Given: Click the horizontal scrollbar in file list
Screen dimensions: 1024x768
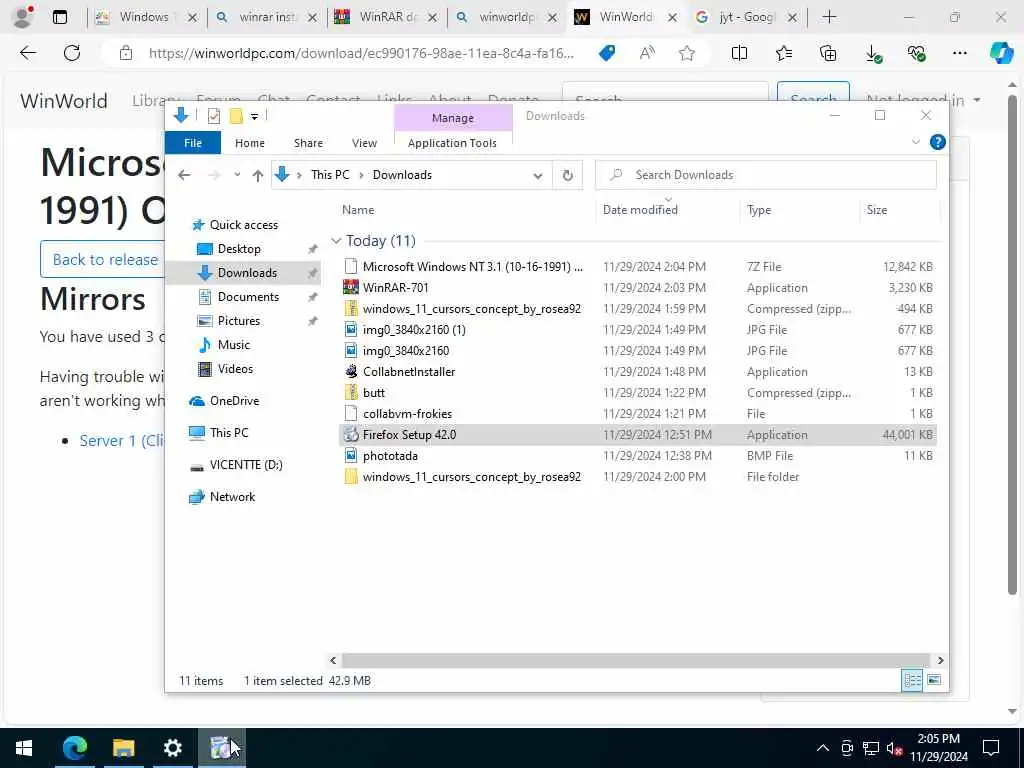Looking at the screenshot, I should click(635, 660).
